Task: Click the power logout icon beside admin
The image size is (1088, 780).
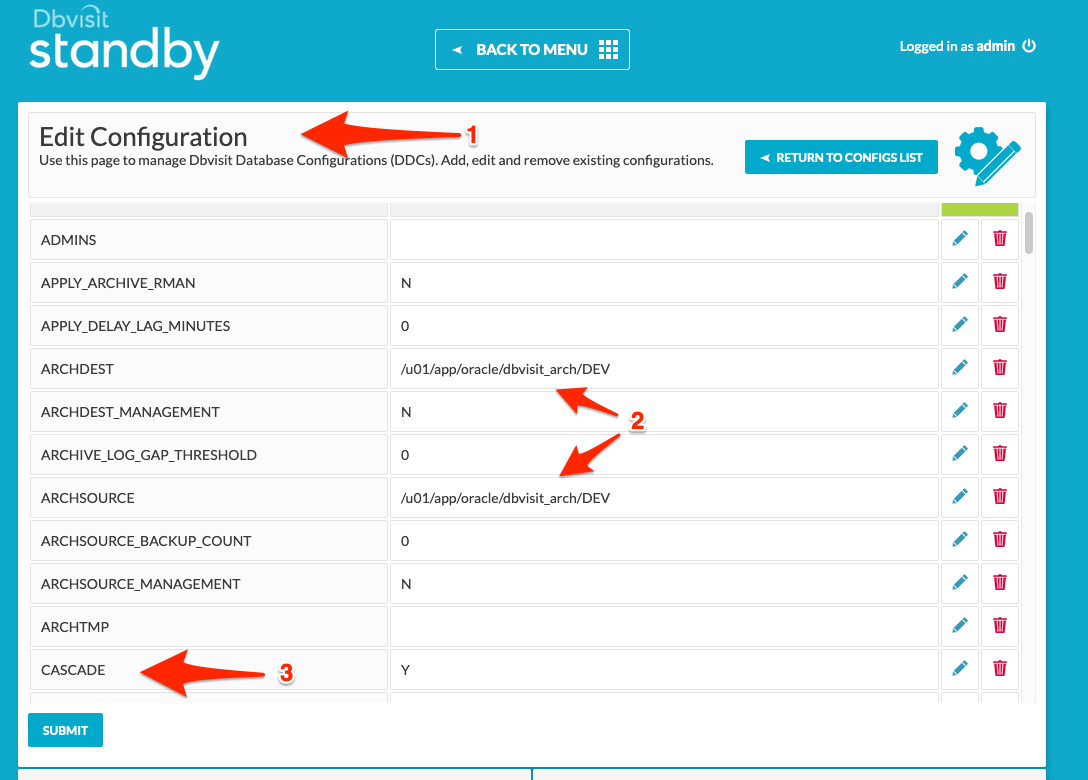Action: (x=1029, y=46)
